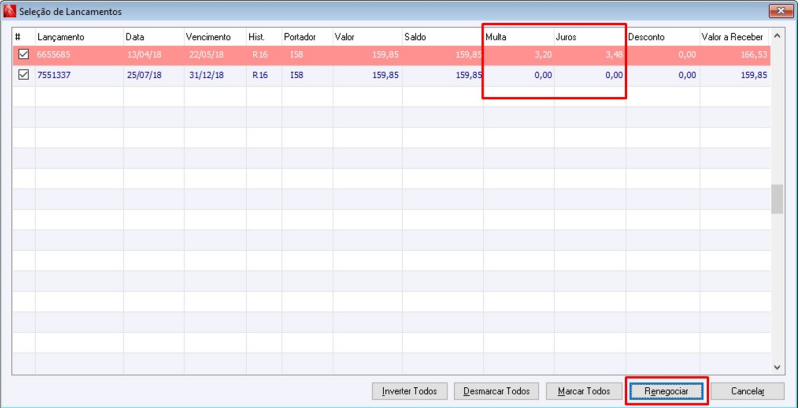Image resolution: width=800 pixels, height=408 pixels.
Task: Click Desconto 0,00 in row 7551337
Action: (687, 75)
